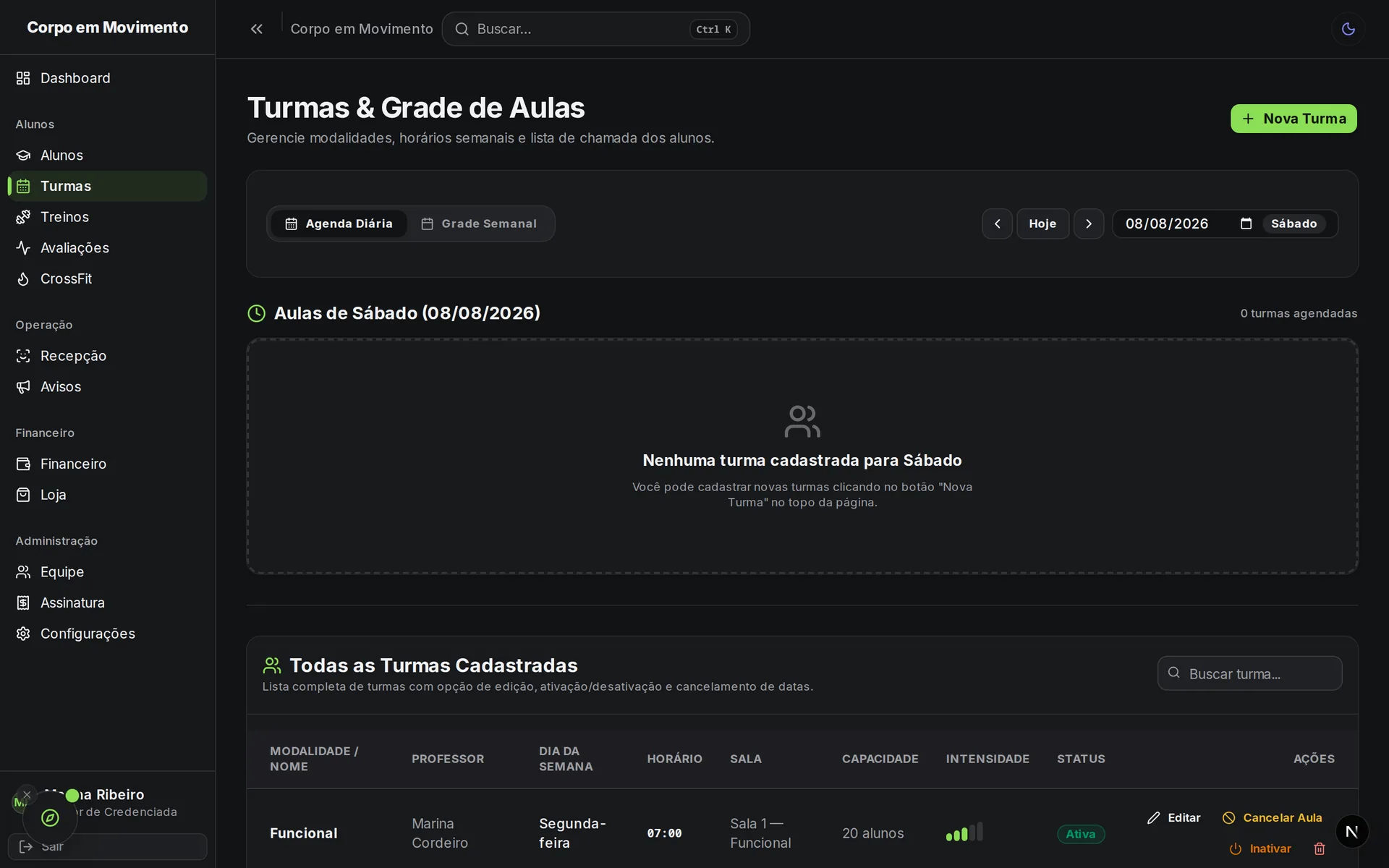
Task: Click the Alunos graduation cap icon
Action: point(23,156)
